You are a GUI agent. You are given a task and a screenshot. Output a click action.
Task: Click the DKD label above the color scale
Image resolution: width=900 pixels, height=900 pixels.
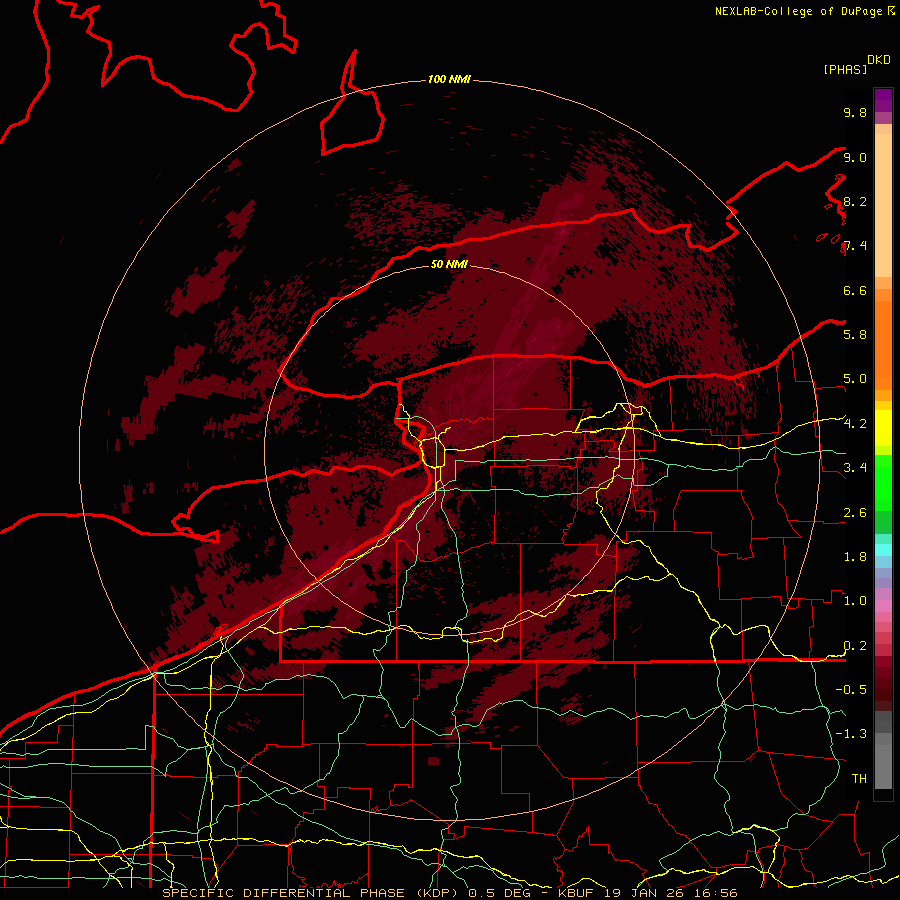click(879, 60)
